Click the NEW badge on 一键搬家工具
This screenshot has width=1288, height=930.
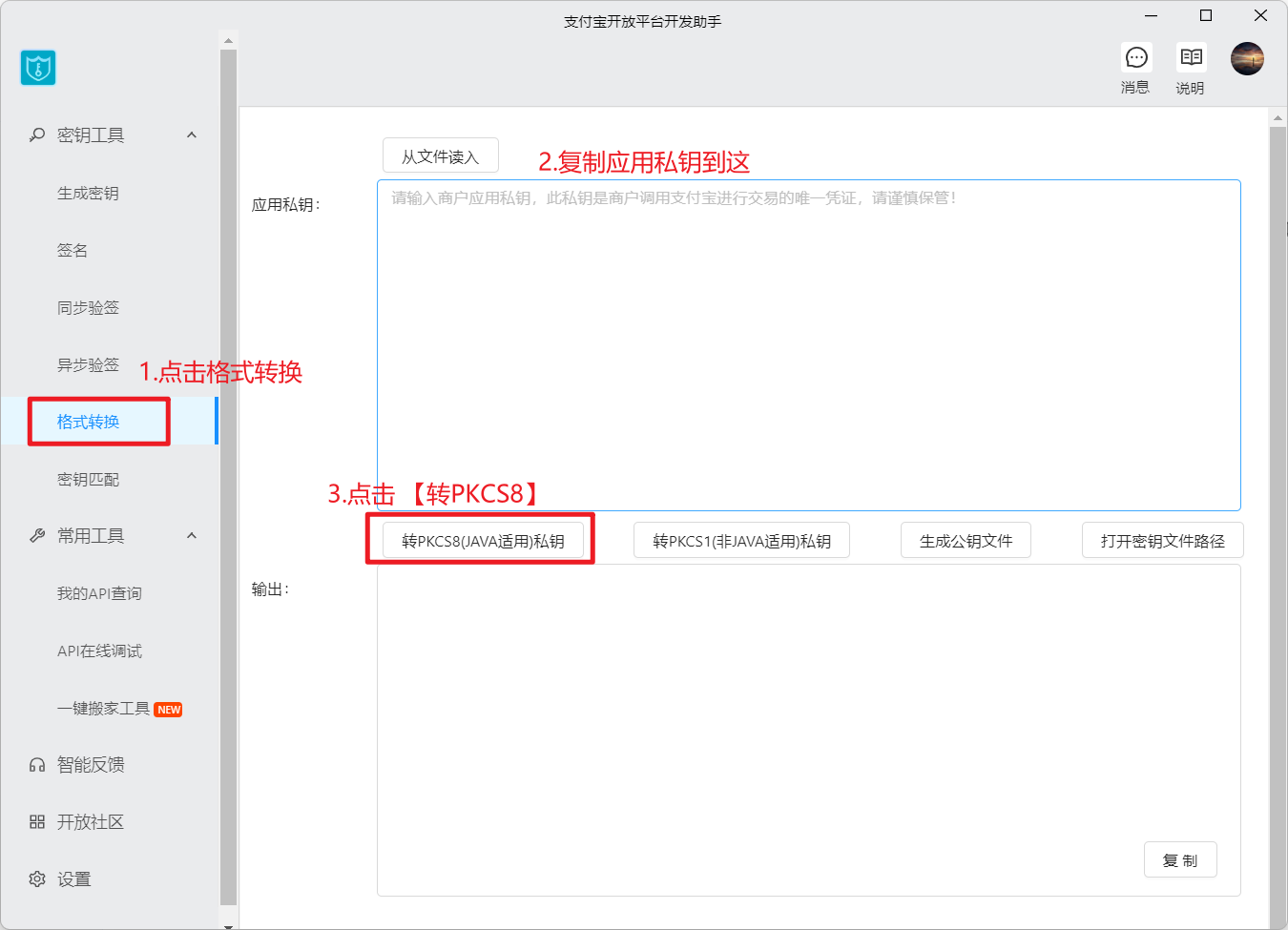[x=169, y=710]
